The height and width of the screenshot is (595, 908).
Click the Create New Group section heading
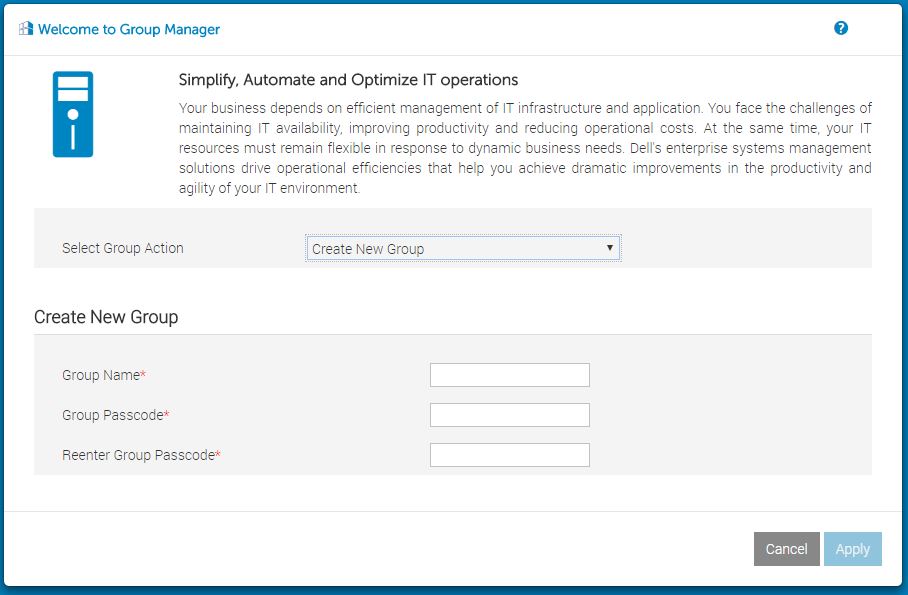click(x=106, y=317)
